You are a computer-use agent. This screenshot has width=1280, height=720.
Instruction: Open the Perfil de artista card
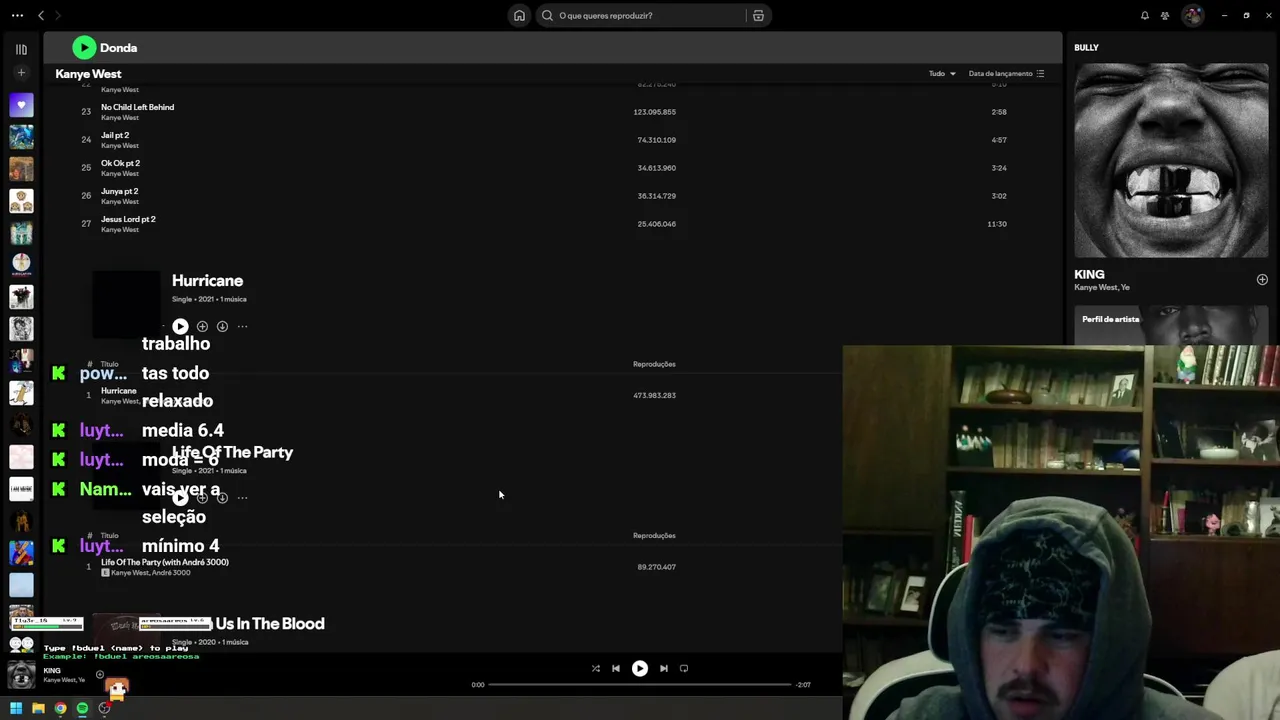point(1171,326)
